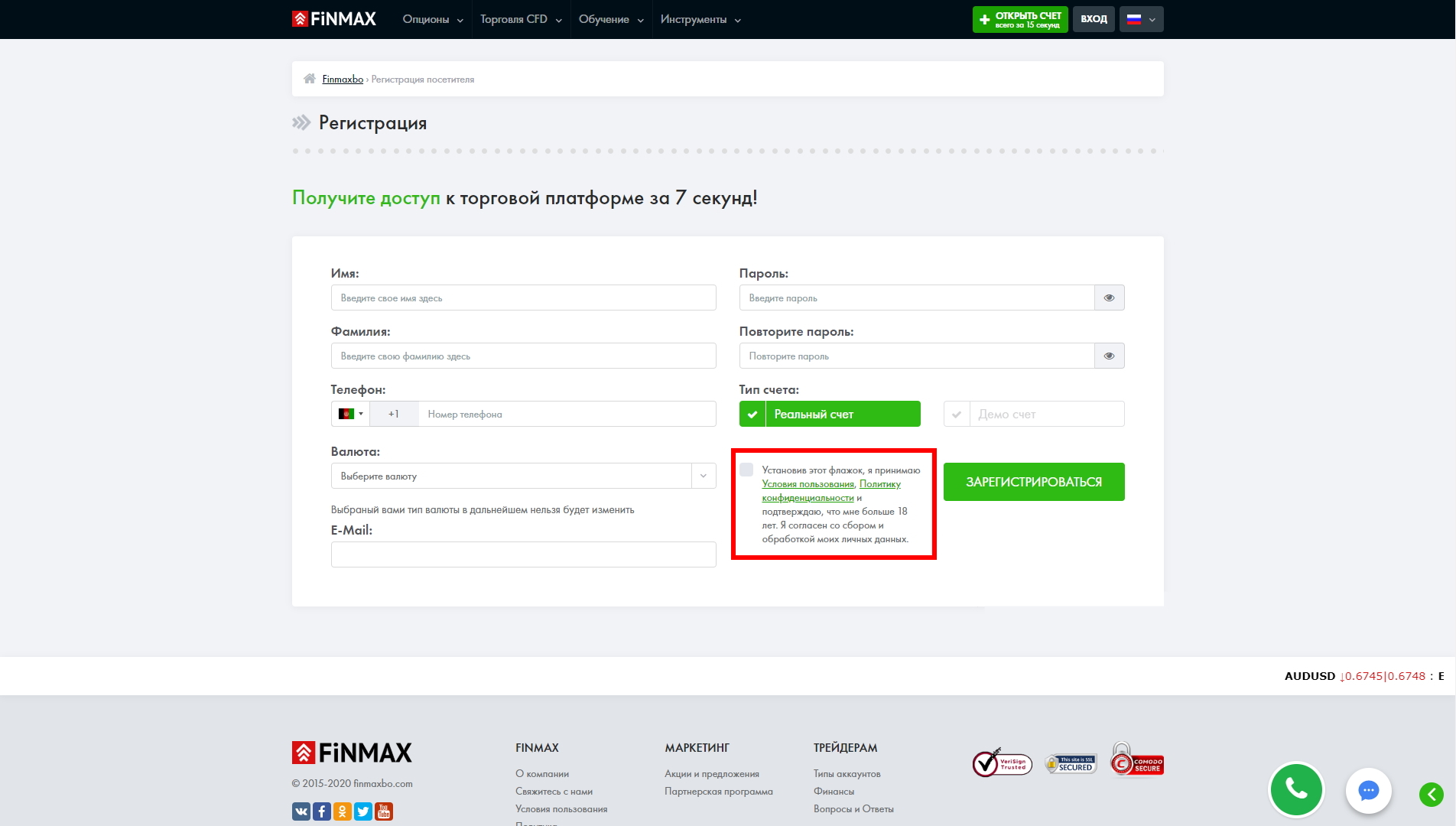Open the YouTube channel icon
Screen dimensions: 1456x826
tap(384, 811)
